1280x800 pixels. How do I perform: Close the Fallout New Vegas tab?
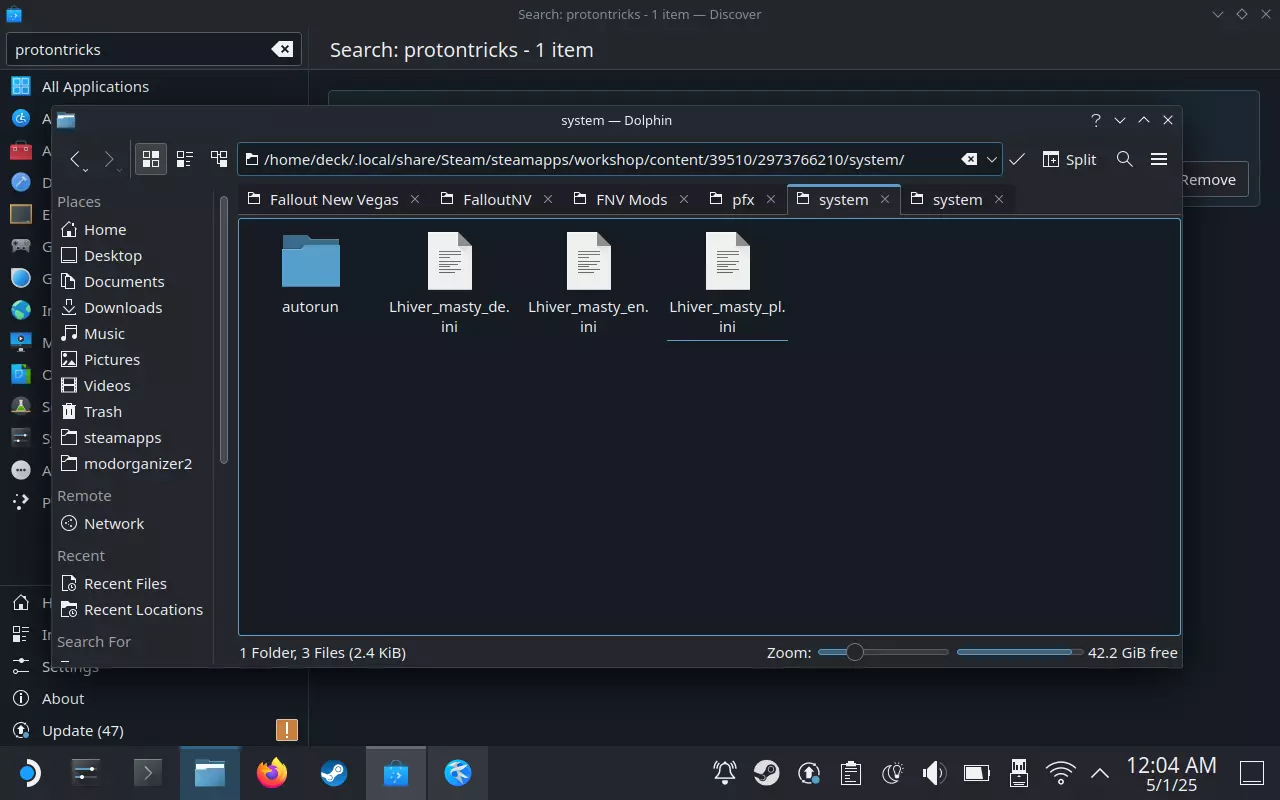pos(415,199)
